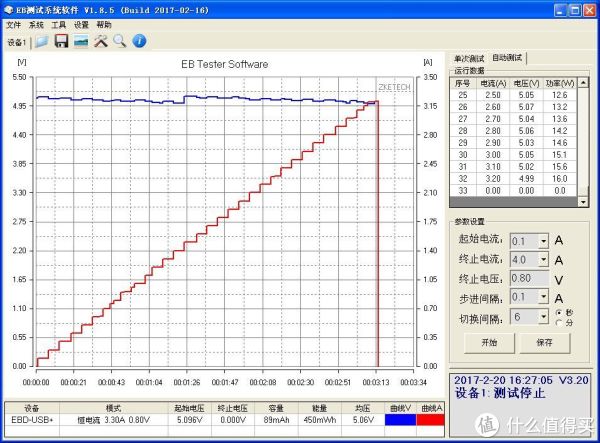Open the 文件 menu
600x443 pixels.
point(13,25)
